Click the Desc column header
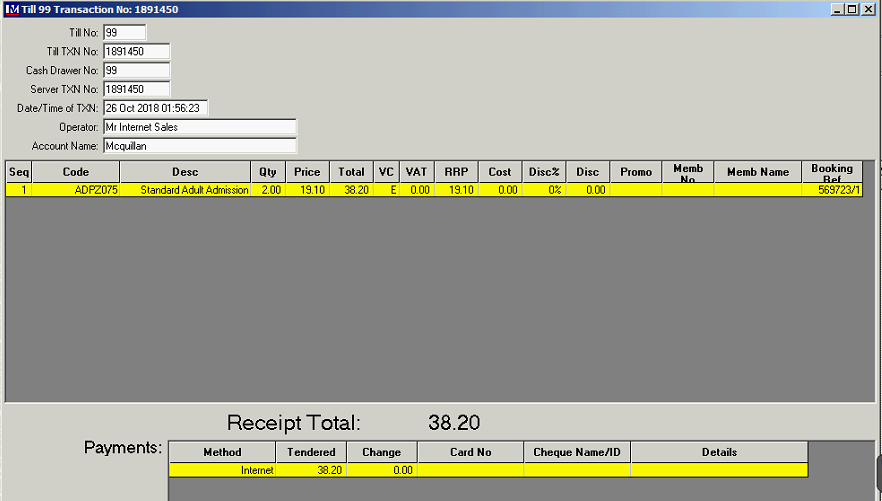 185,172
